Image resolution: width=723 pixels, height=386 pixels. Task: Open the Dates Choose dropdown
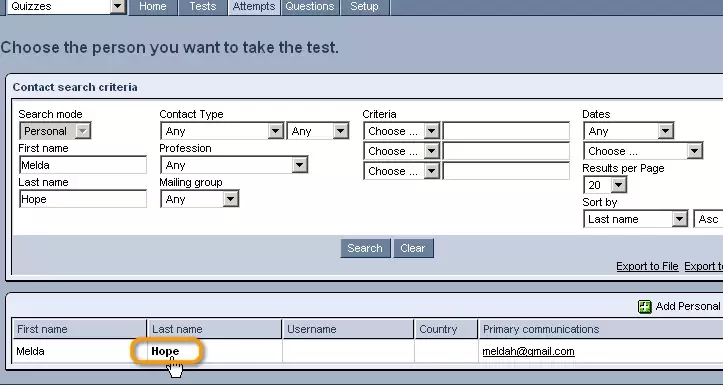coord(643,151)
